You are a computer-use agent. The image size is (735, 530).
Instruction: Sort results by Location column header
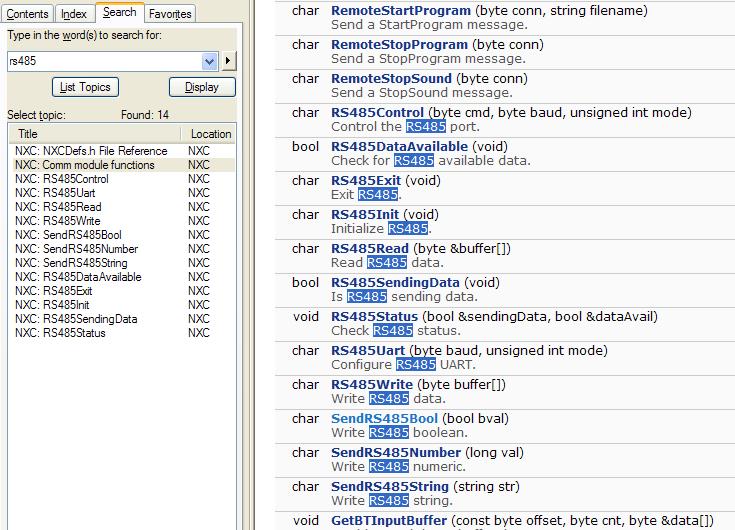coord(210,134)
